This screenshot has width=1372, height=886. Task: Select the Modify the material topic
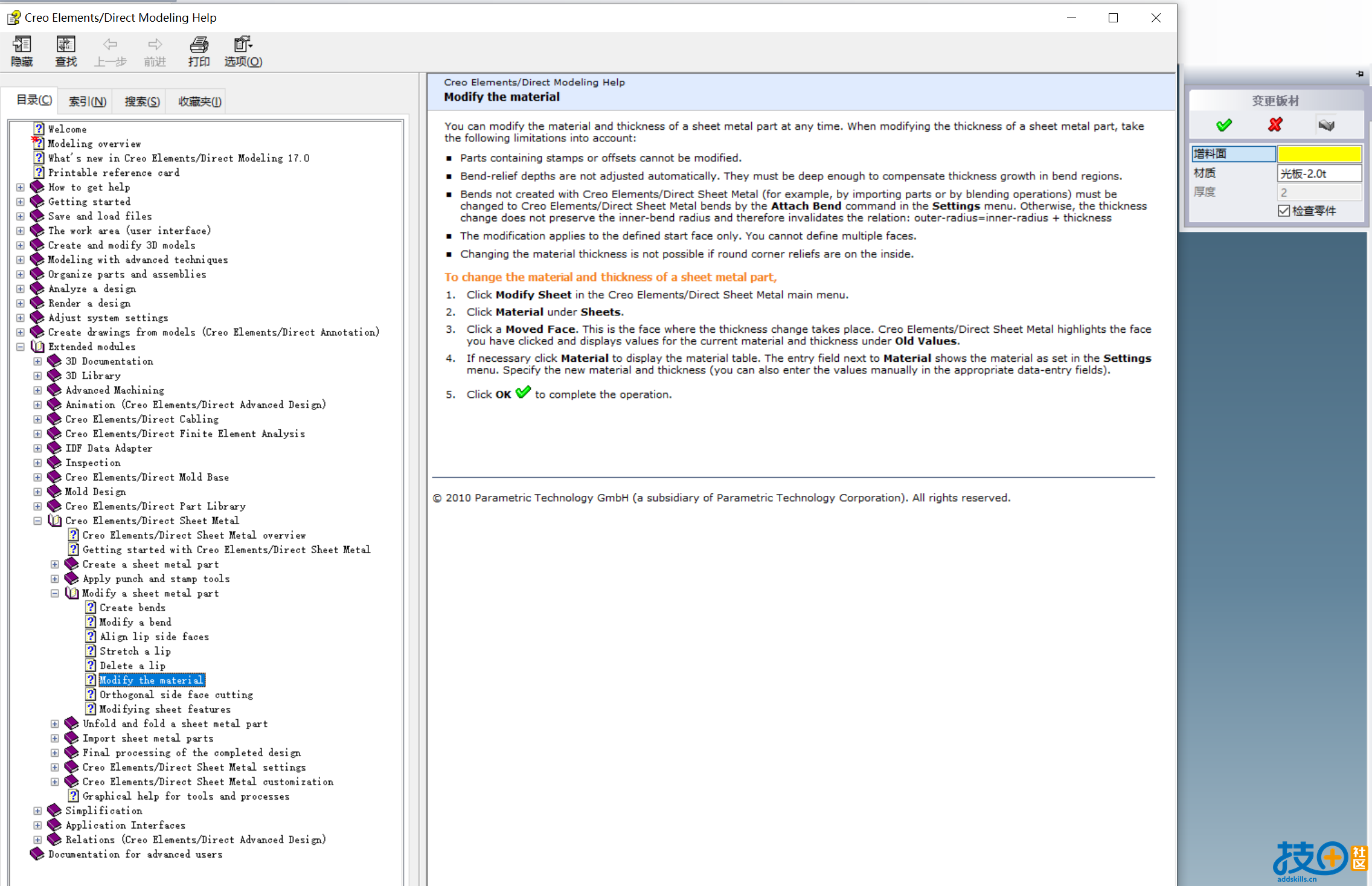coord(152,679)
